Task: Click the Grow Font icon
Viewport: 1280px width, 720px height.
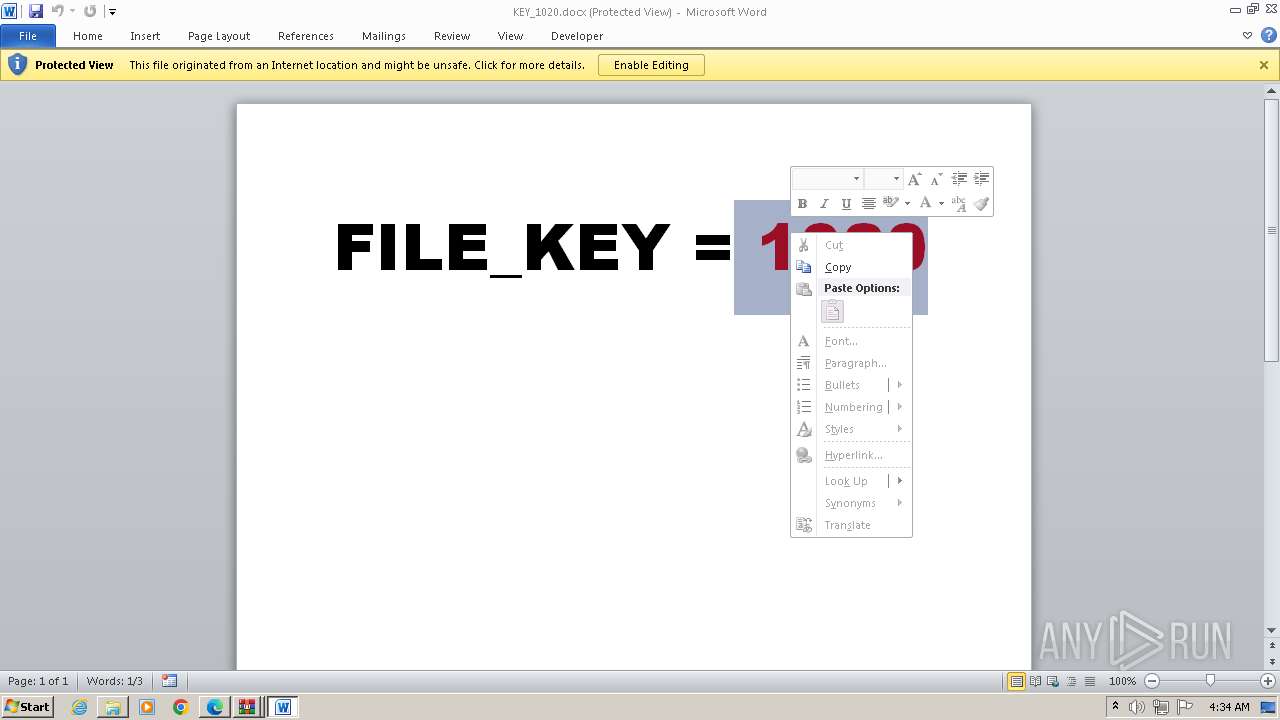Action: point(914,179)
